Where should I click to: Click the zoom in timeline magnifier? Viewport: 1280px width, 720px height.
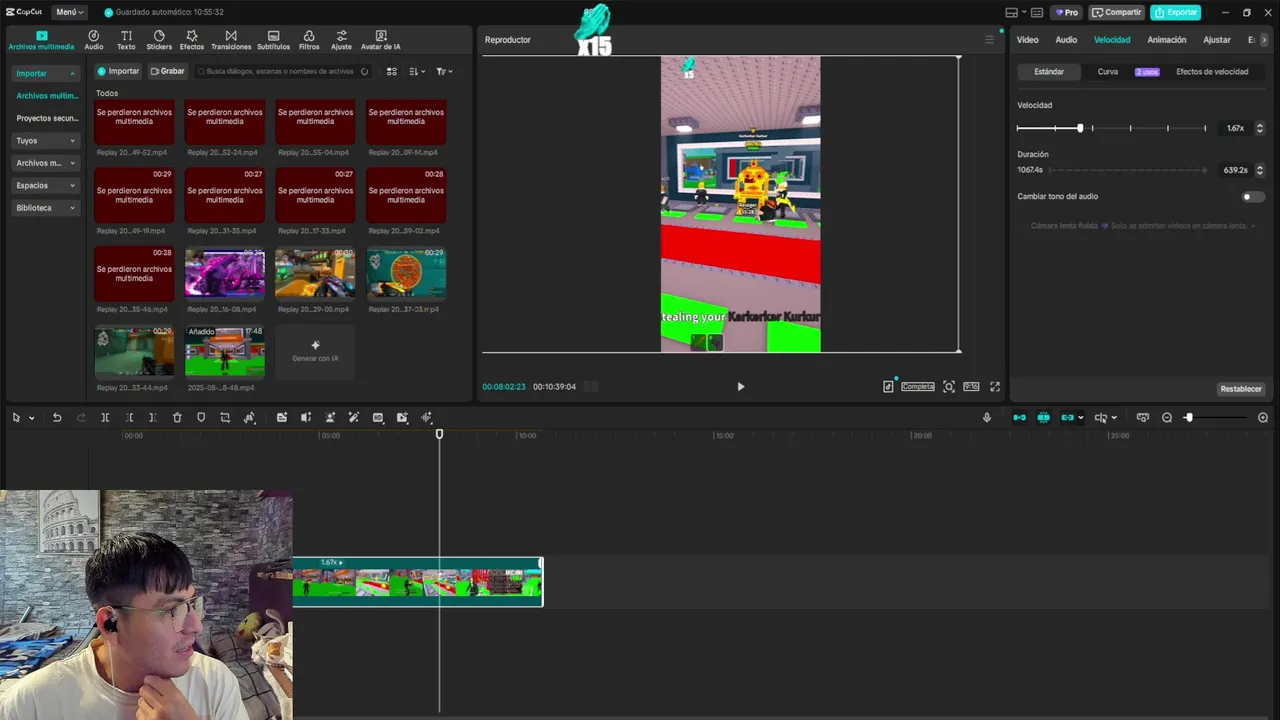pos(1263,417)
